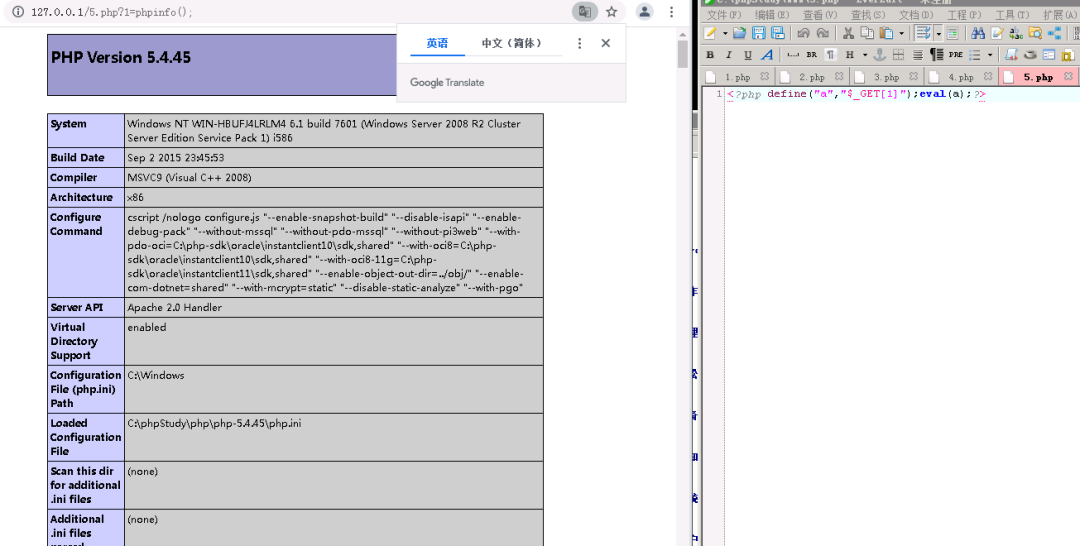Click the Cut scissors icon

pyautogui.click(x=849, y=33)
